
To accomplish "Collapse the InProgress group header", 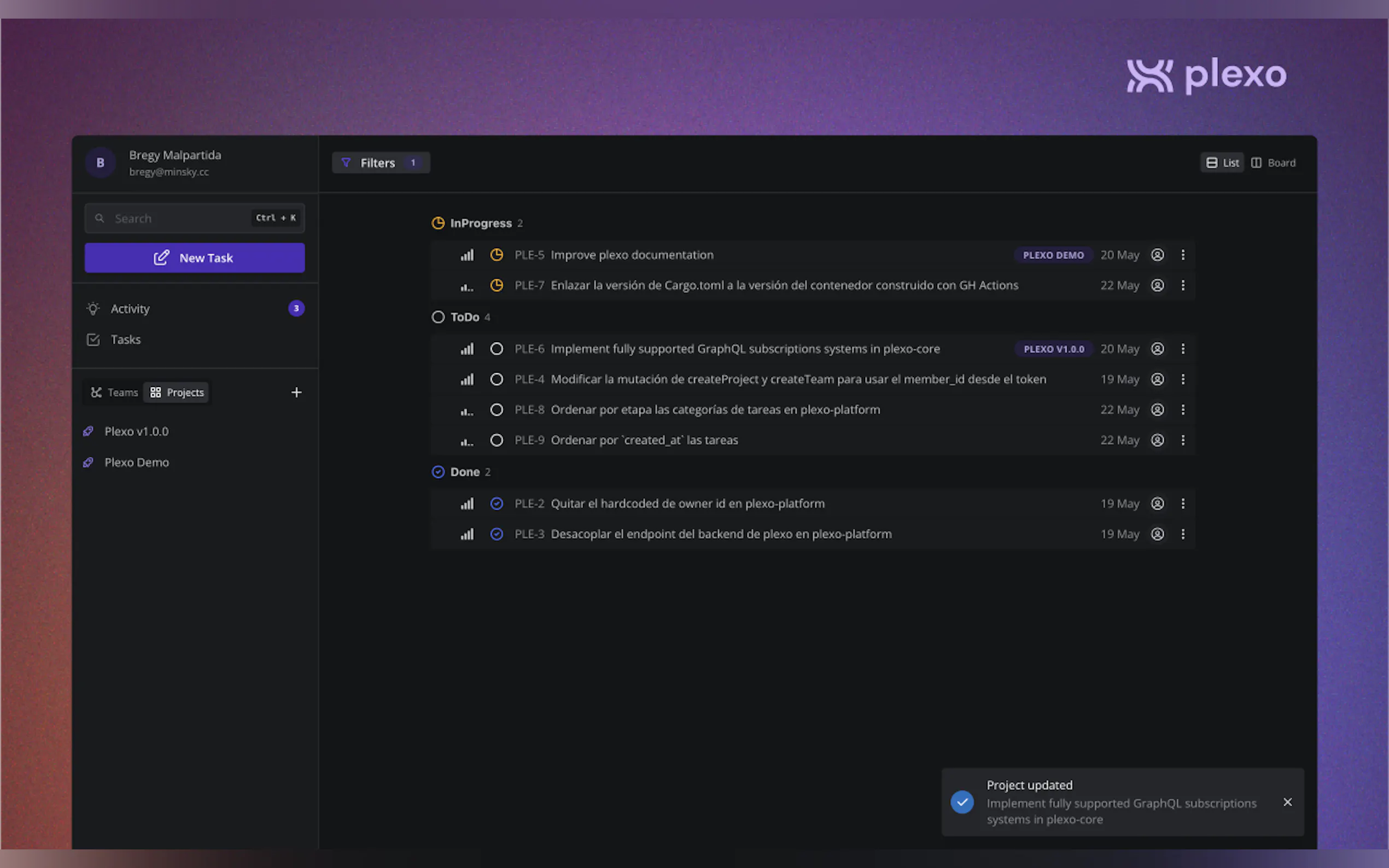I will tap(480, 224).
